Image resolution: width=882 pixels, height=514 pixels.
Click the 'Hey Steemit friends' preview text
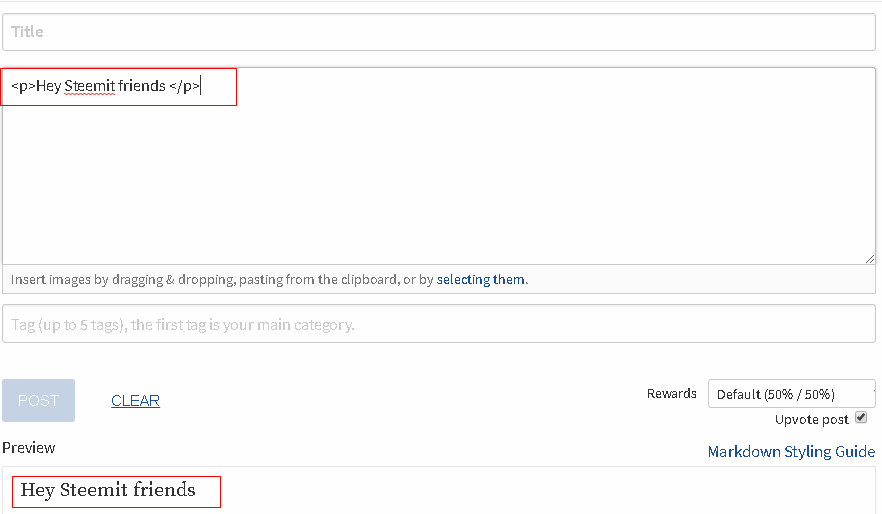[108, 490]
